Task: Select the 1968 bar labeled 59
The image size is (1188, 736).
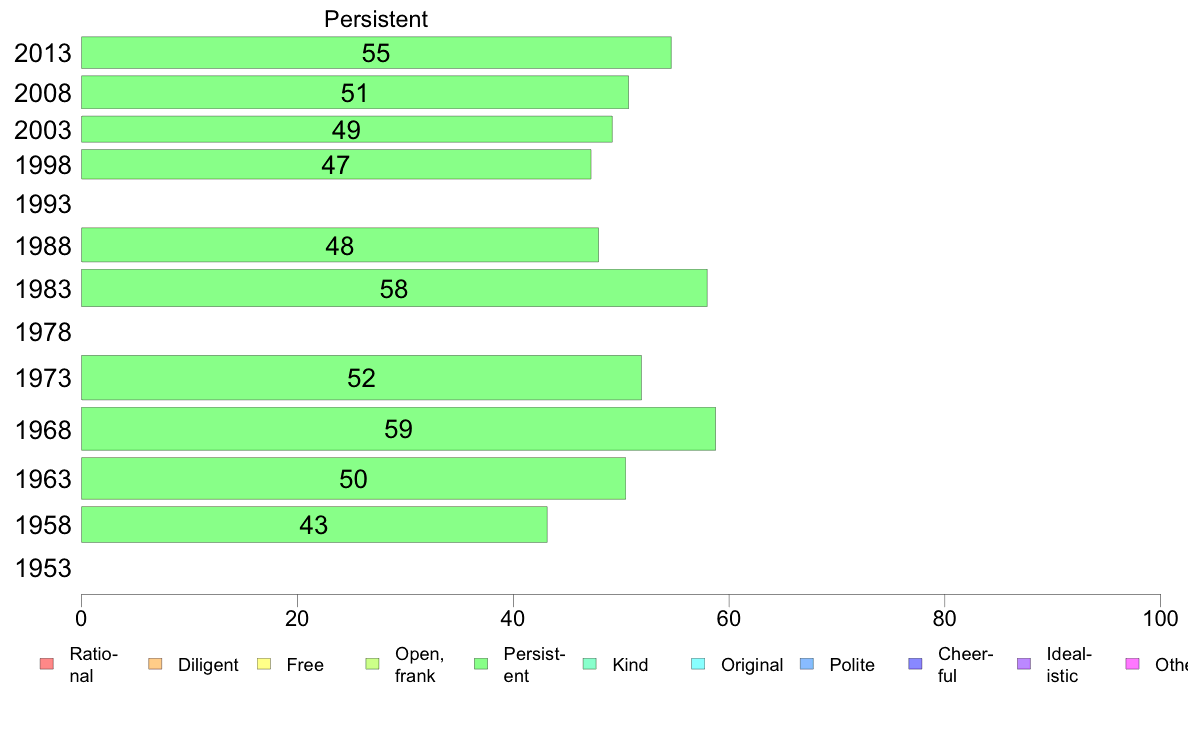Action: pos(399,429)
